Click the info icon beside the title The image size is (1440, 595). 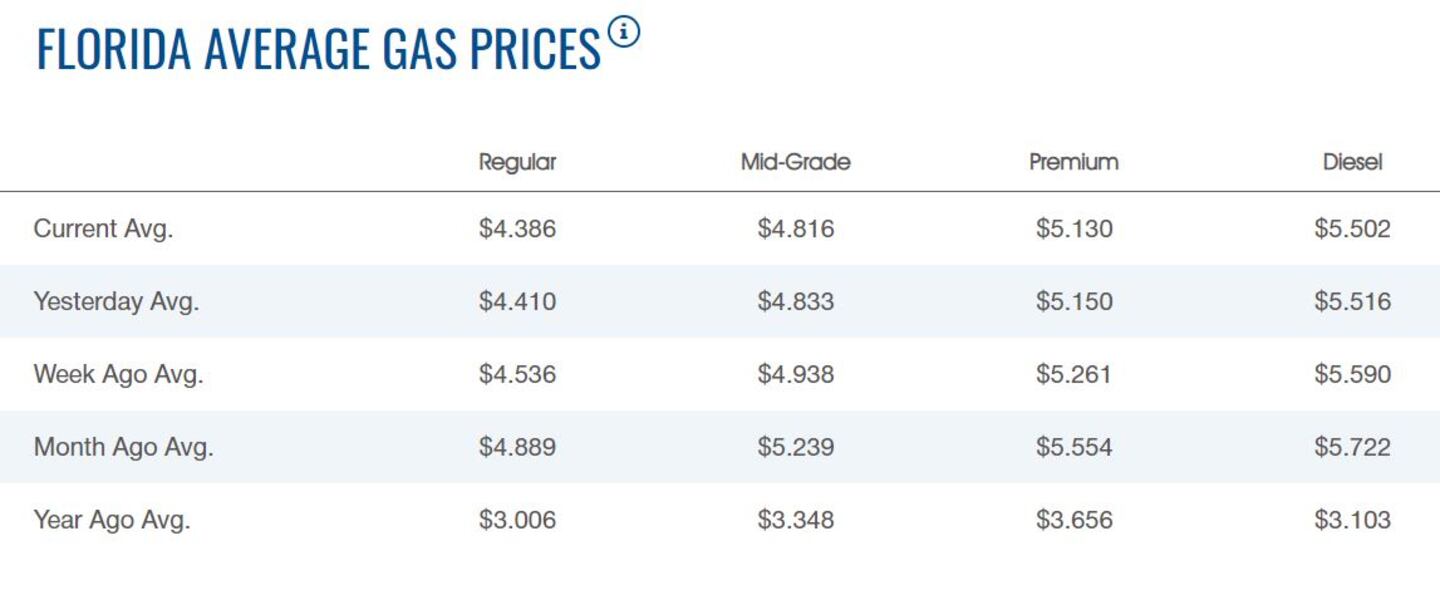pos(623,33)
